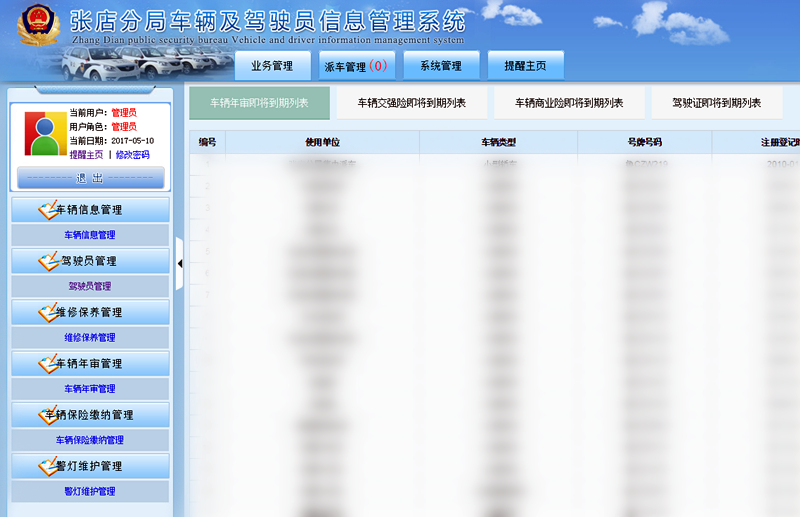The width and height of the screenshot is (800, 517).
Task: Click checkmark icon beside 警灯维护管理 header
Action: [x=48, y=466]
